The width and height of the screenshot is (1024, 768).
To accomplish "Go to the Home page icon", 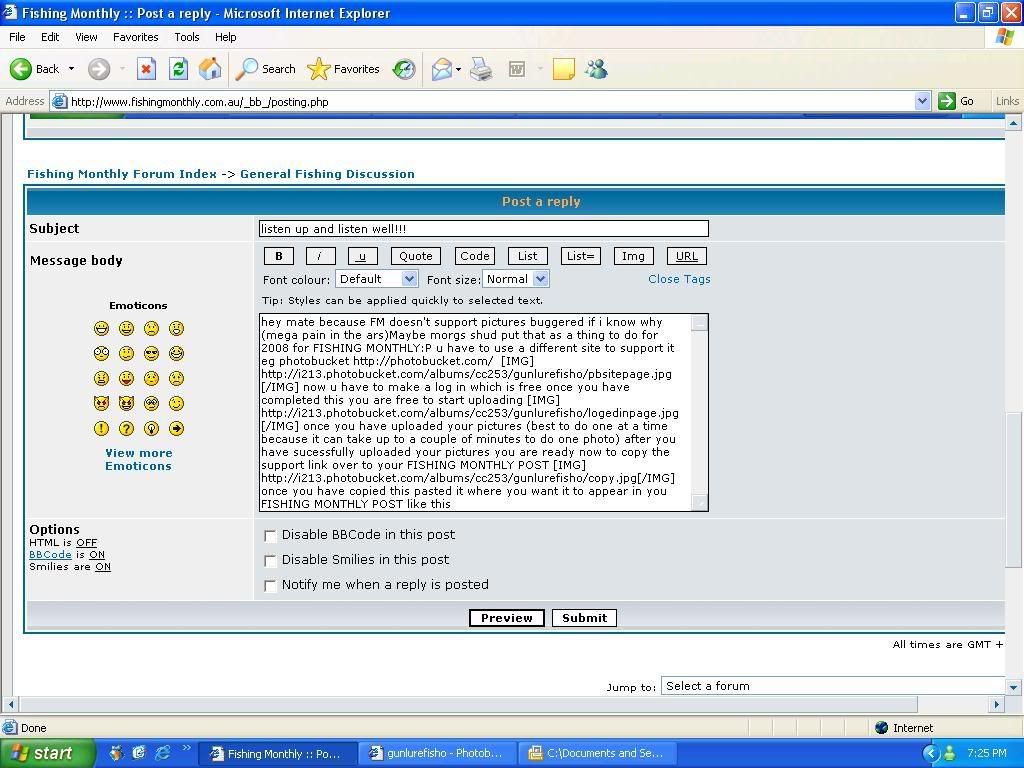I will (x=210, y=69).
